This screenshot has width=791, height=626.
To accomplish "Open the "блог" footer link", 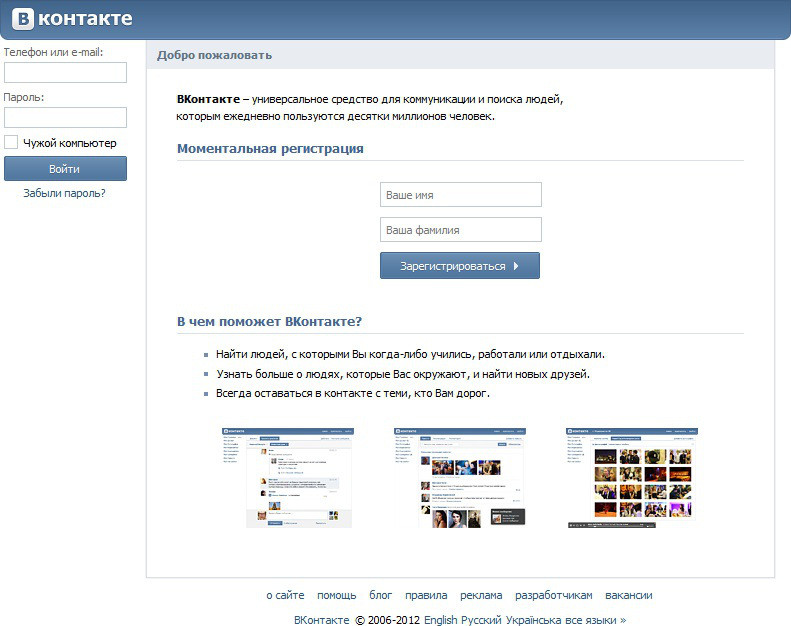I will tap(381, 595).
